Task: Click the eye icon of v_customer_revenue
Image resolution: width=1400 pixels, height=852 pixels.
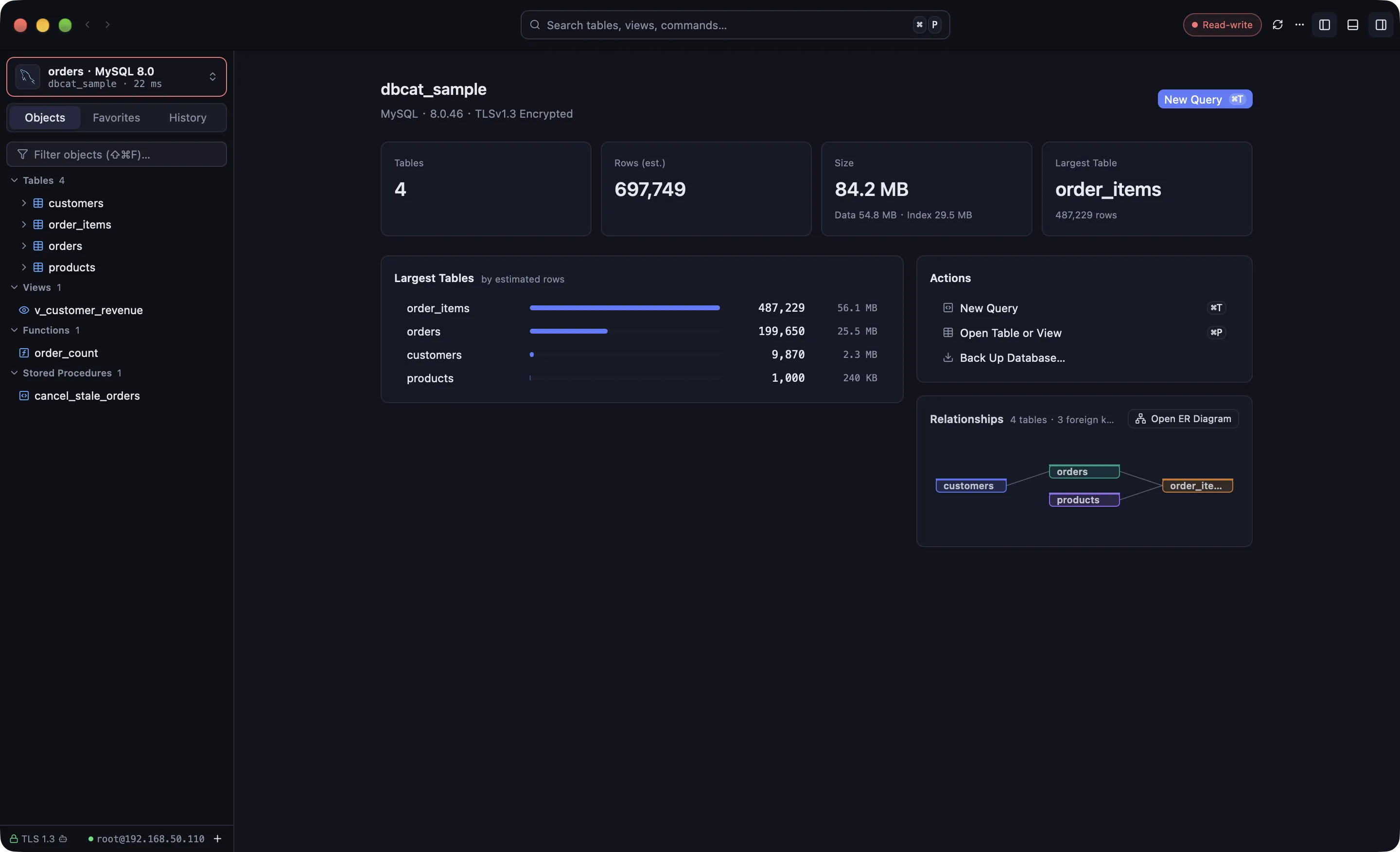Action: [x=24, y=310]
